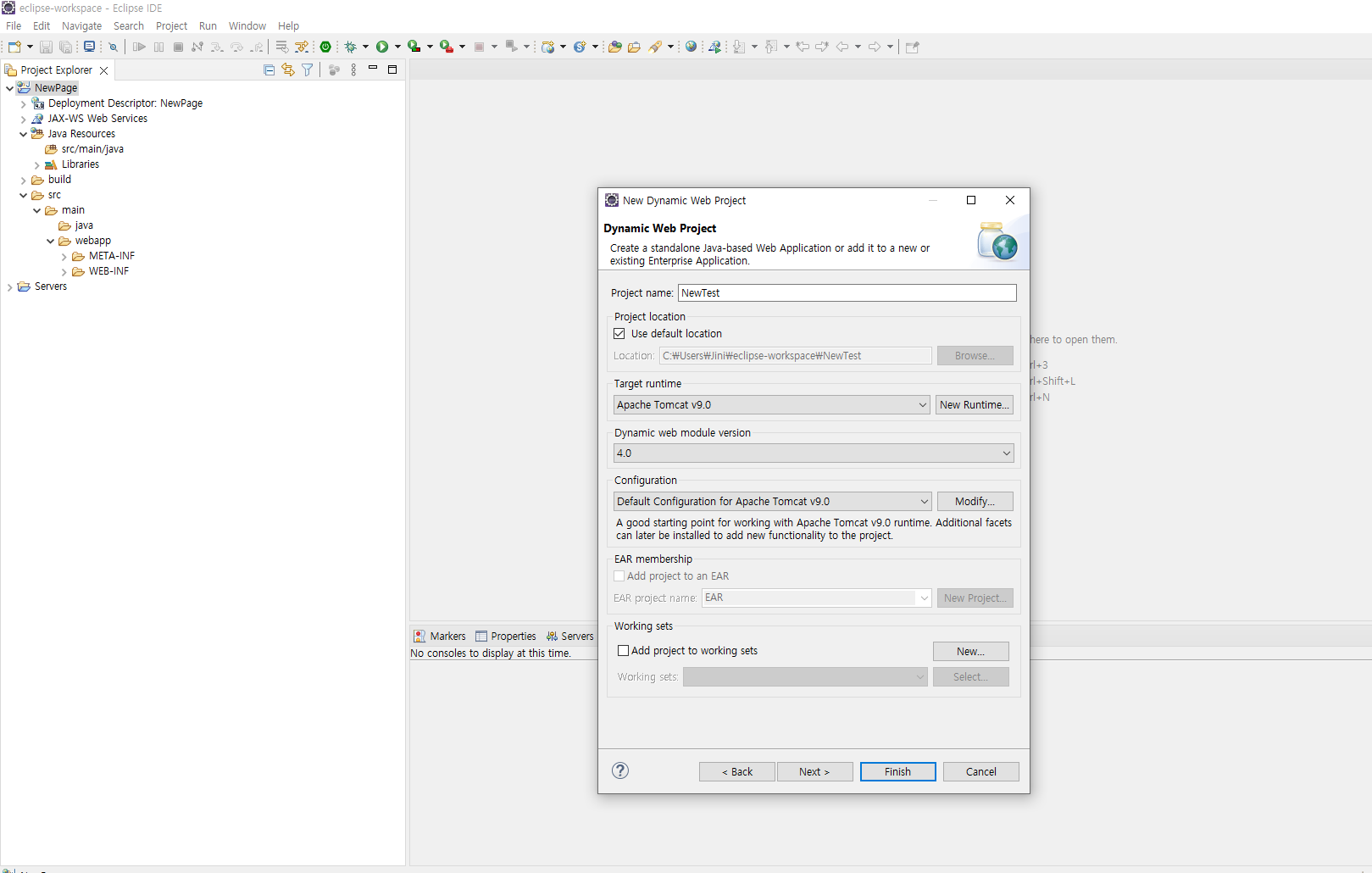The image size is (1372, 873).
Task: Expand JAX-WS Web Services node
Action: point(23,119)
